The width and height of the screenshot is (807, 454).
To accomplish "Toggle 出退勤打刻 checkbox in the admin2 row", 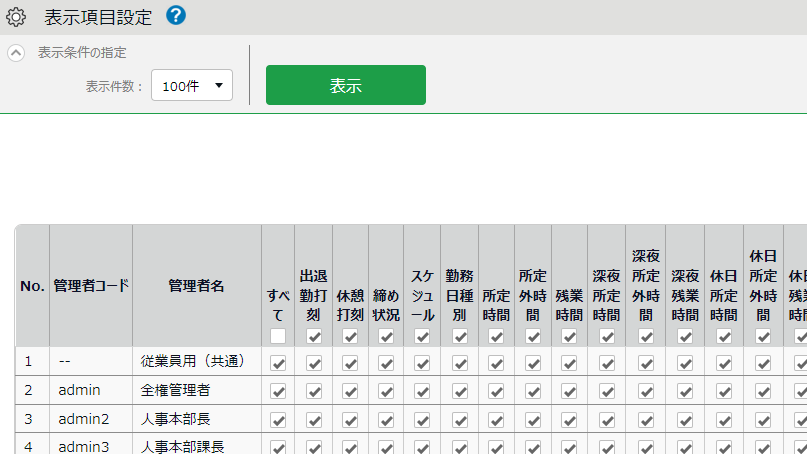I will coord(314,420).
